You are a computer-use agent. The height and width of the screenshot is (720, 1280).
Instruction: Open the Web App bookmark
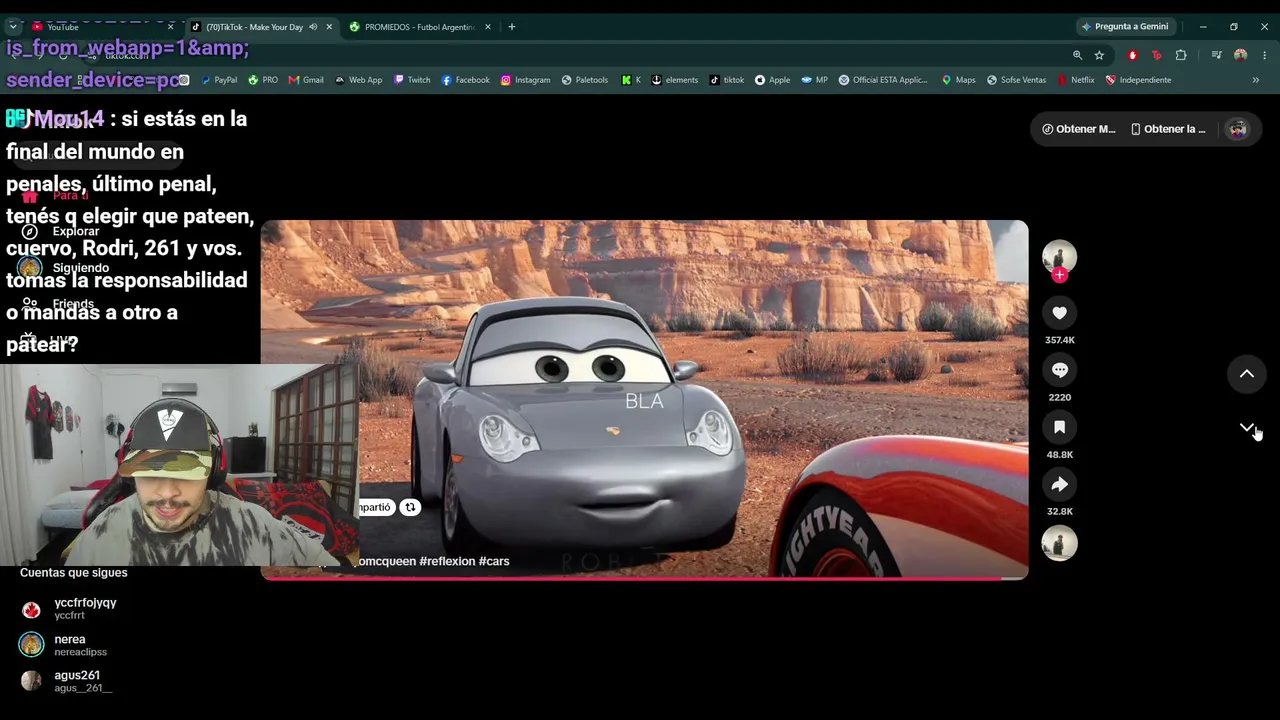coord(358,80)
